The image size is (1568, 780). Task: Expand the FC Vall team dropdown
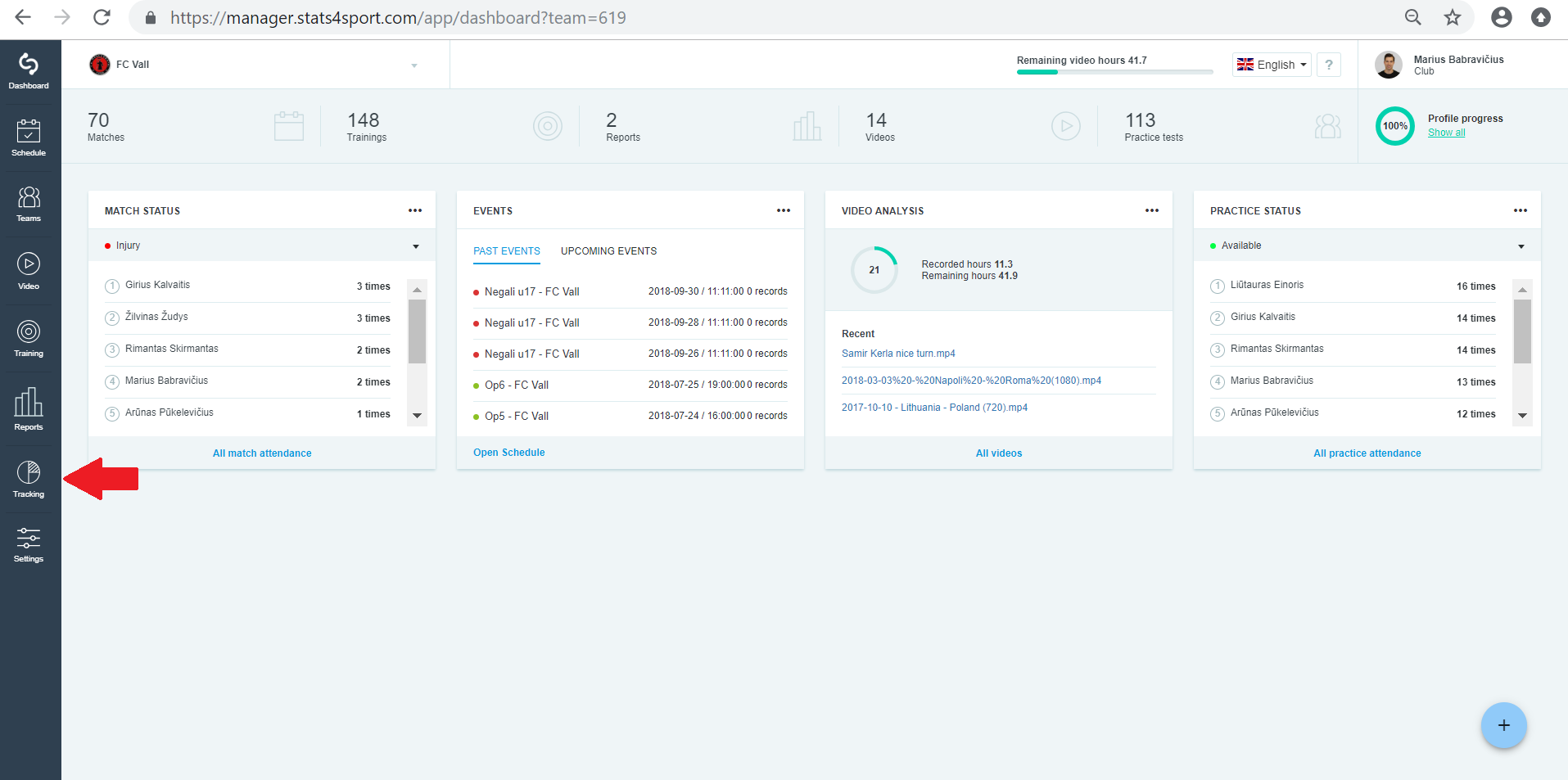254,65
